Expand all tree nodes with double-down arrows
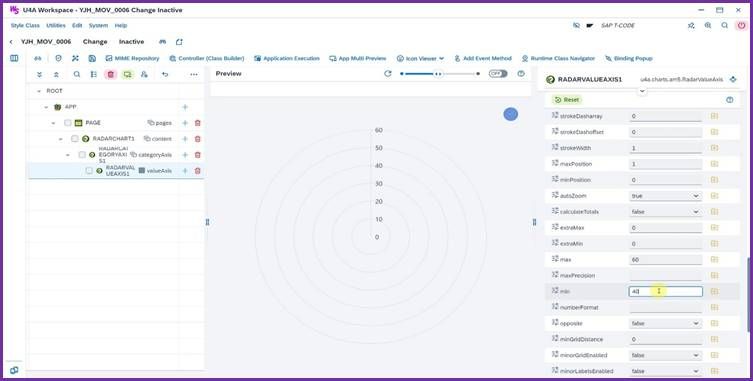The width and height of the screenshot is (753, 381). tap(39, 74)
